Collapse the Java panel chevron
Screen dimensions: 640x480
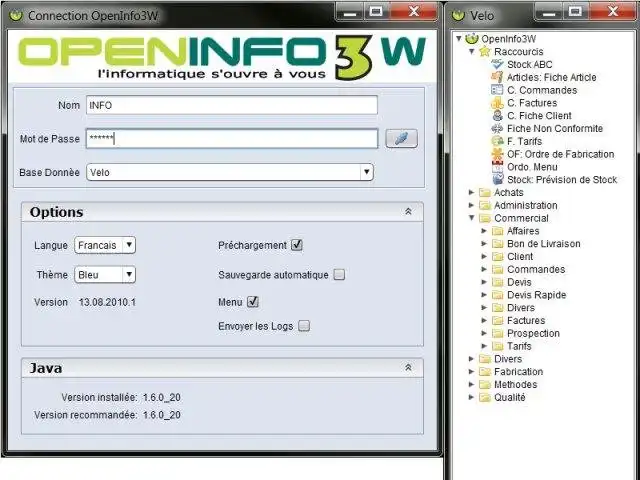pyautogui.click(x=408, y=367)
